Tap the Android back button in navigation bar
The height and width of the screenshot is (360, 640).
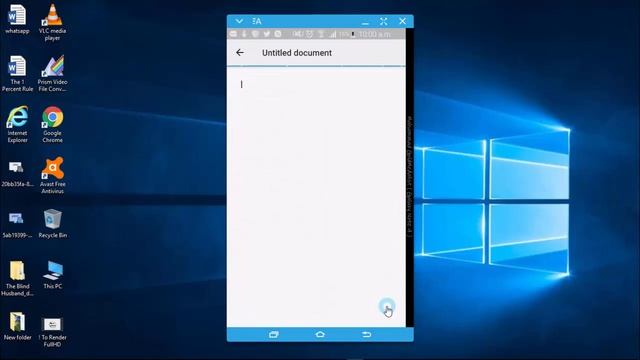367,334
